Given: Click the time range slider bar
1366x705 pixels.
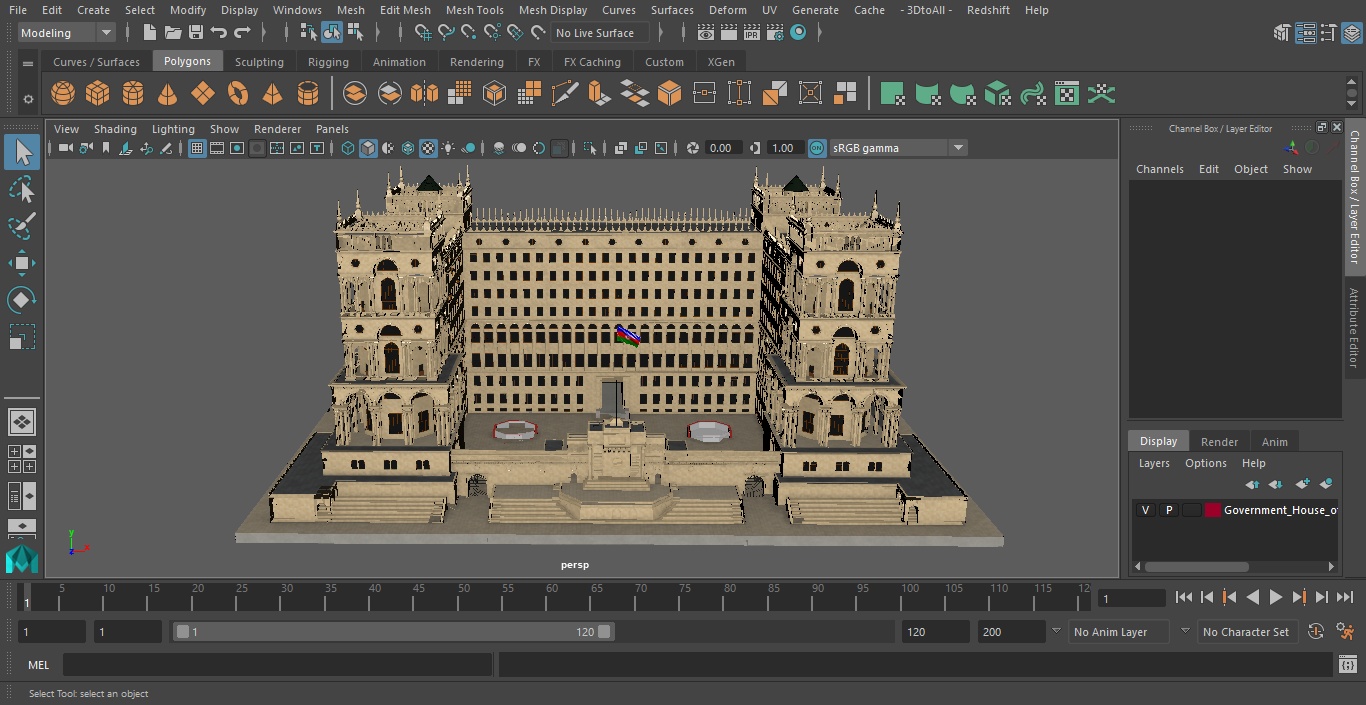Looking at the screenshot, I should point(393,632).
